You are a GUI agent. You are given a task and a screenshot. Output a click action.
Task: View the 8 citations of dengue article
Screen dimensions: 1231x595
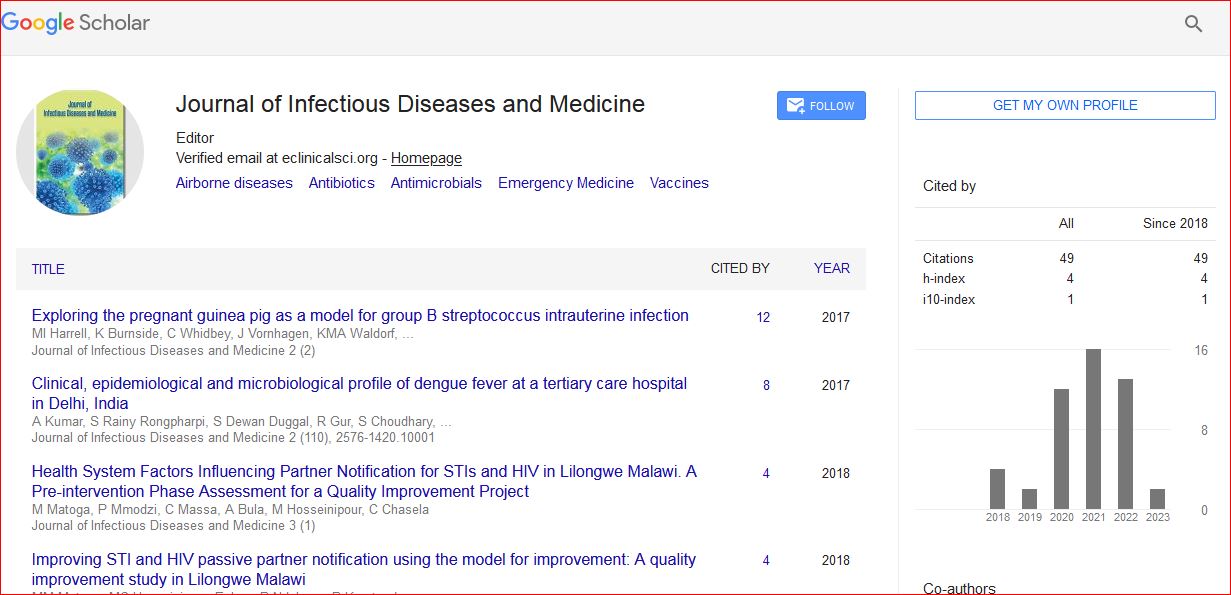click(766, 385)
